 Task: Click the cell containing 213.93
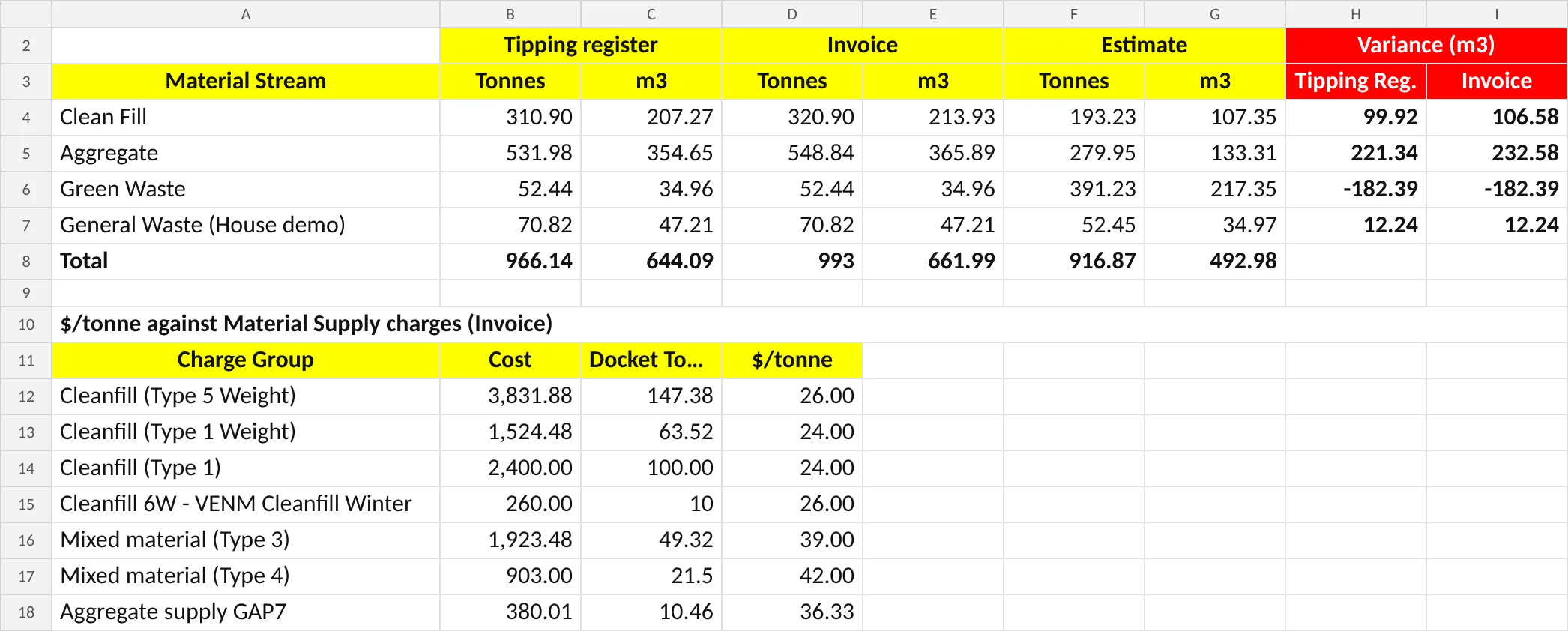[x=932, y=117]
